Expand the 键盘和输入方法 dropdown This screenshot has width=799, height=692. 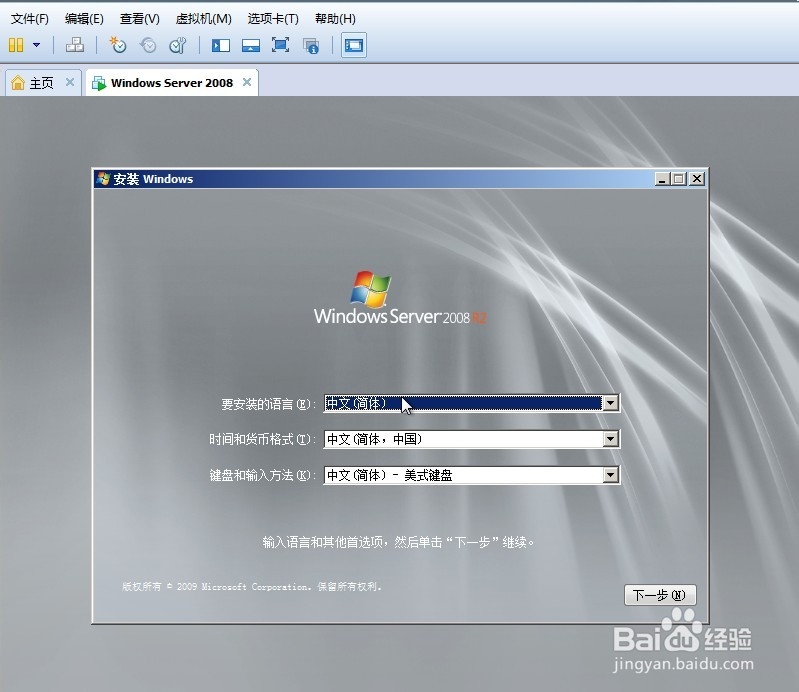[x=610, y=475]
